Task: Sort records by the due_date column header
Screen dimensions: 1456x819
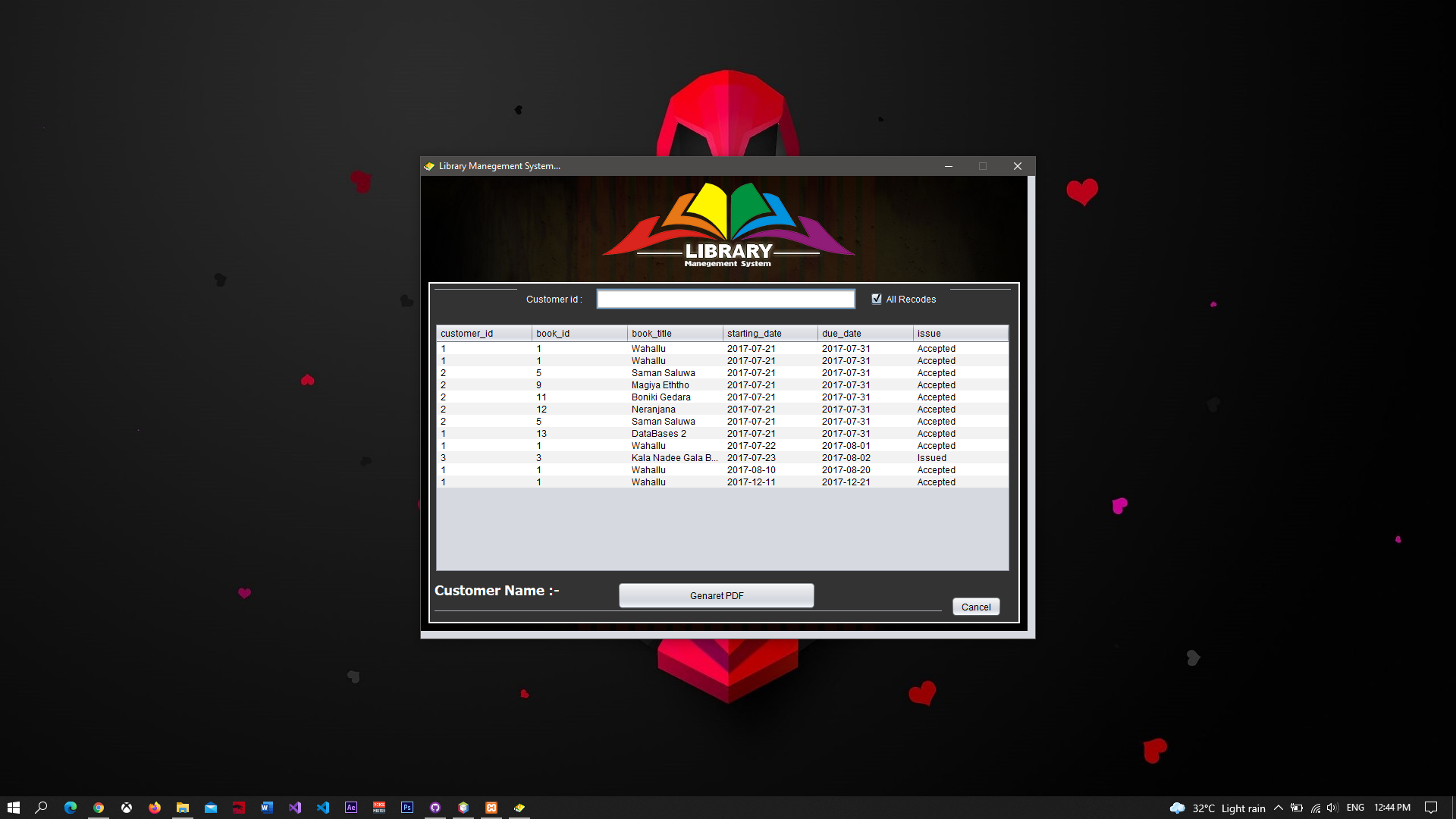Action: (843, 333)
